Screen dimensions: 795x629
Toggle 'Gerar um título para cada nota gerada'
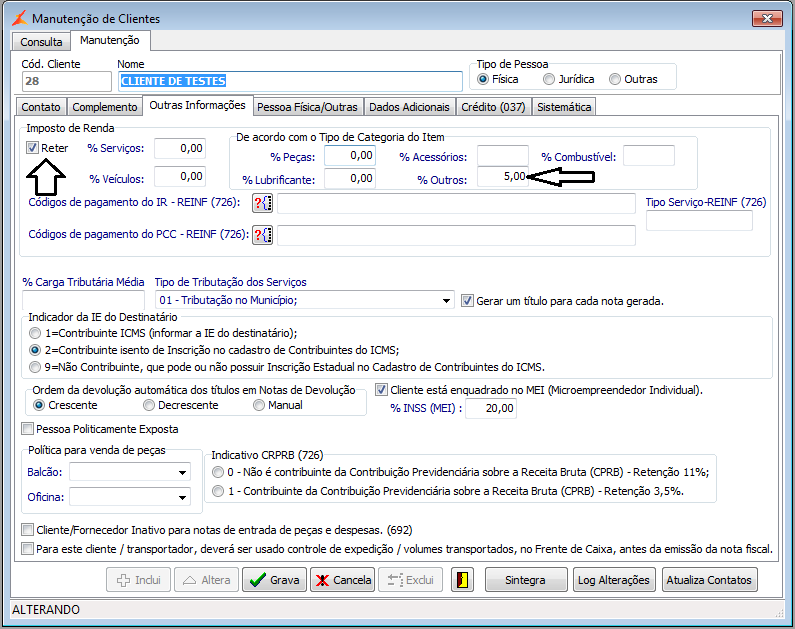pyautogui.click(x=467, y=301)
